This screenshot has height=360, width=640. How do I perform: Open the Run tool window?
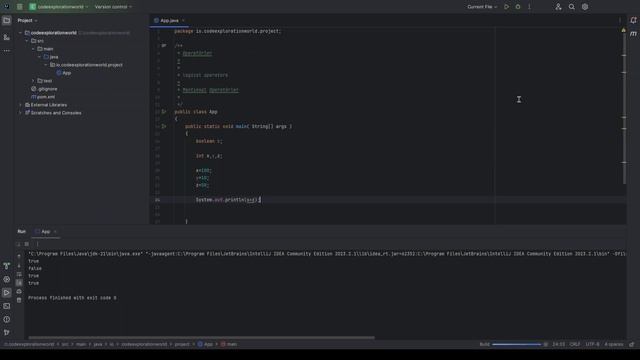click(x=7, y=293)
